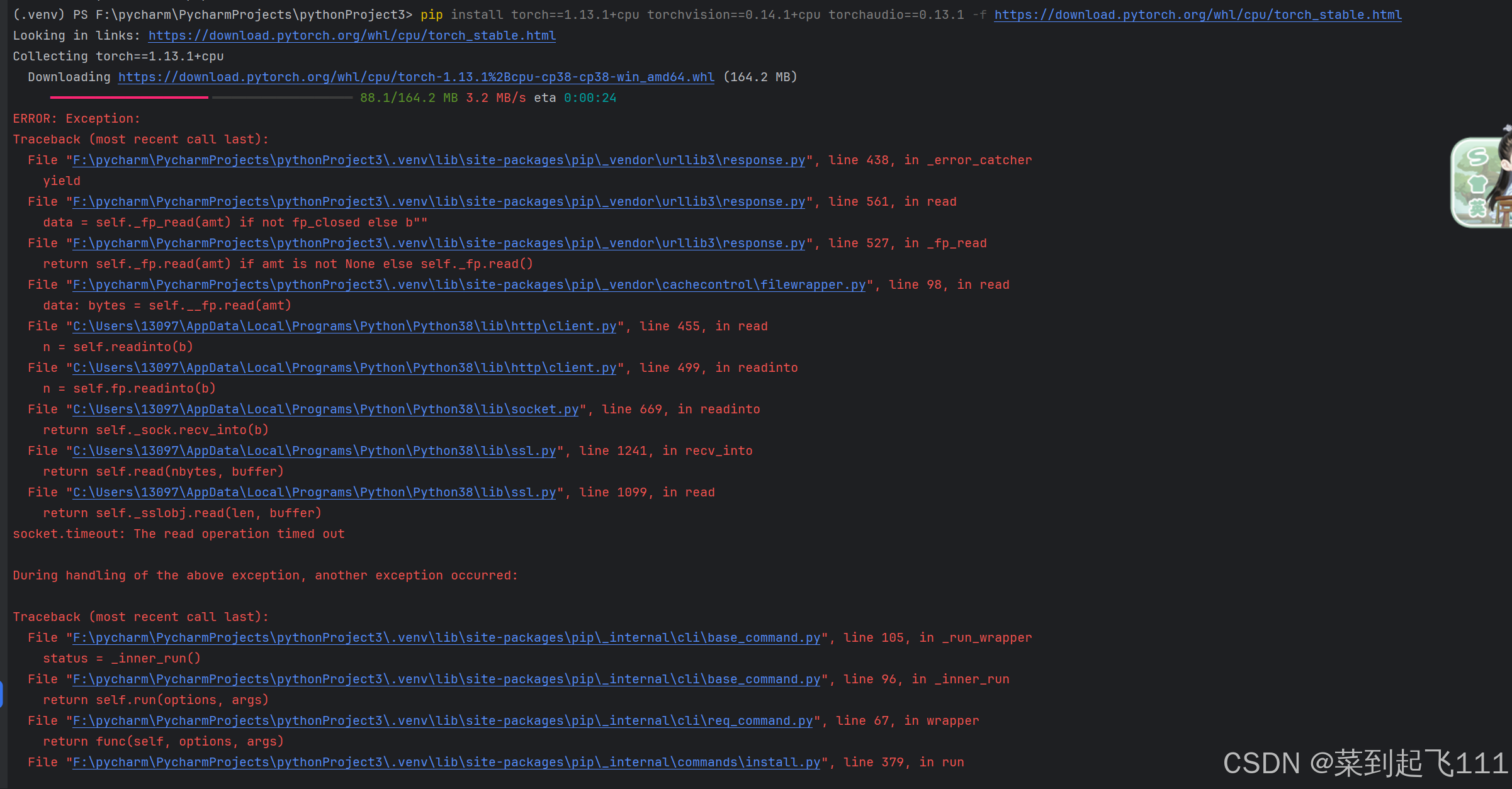Image resolution: width=1512 pixels, height=789 pixels.
Task: Click the Sogou S logo icon
Action: [1477, 157]
